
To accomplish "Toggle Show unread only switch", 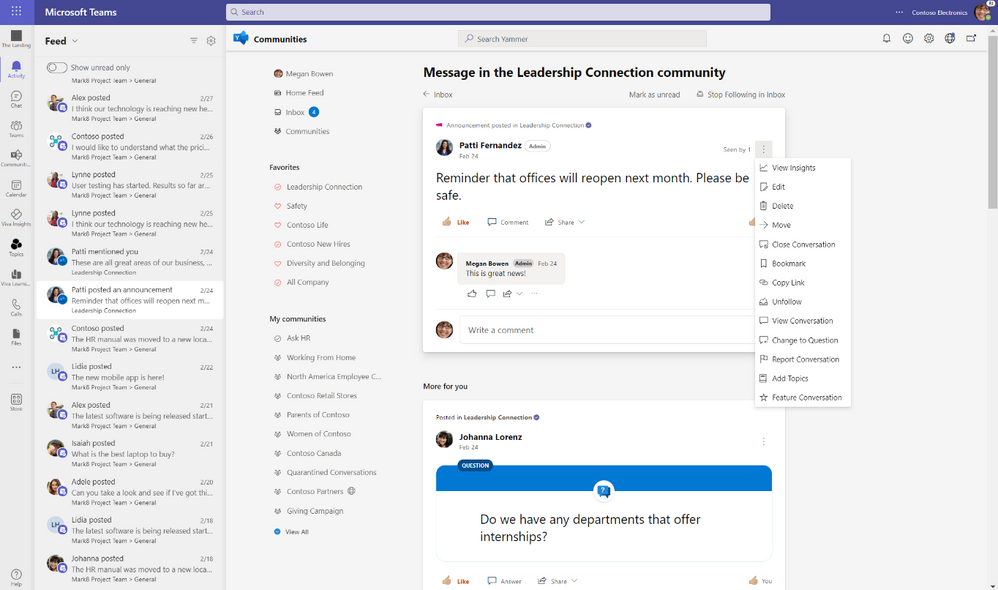I will (x=57, y=67).
